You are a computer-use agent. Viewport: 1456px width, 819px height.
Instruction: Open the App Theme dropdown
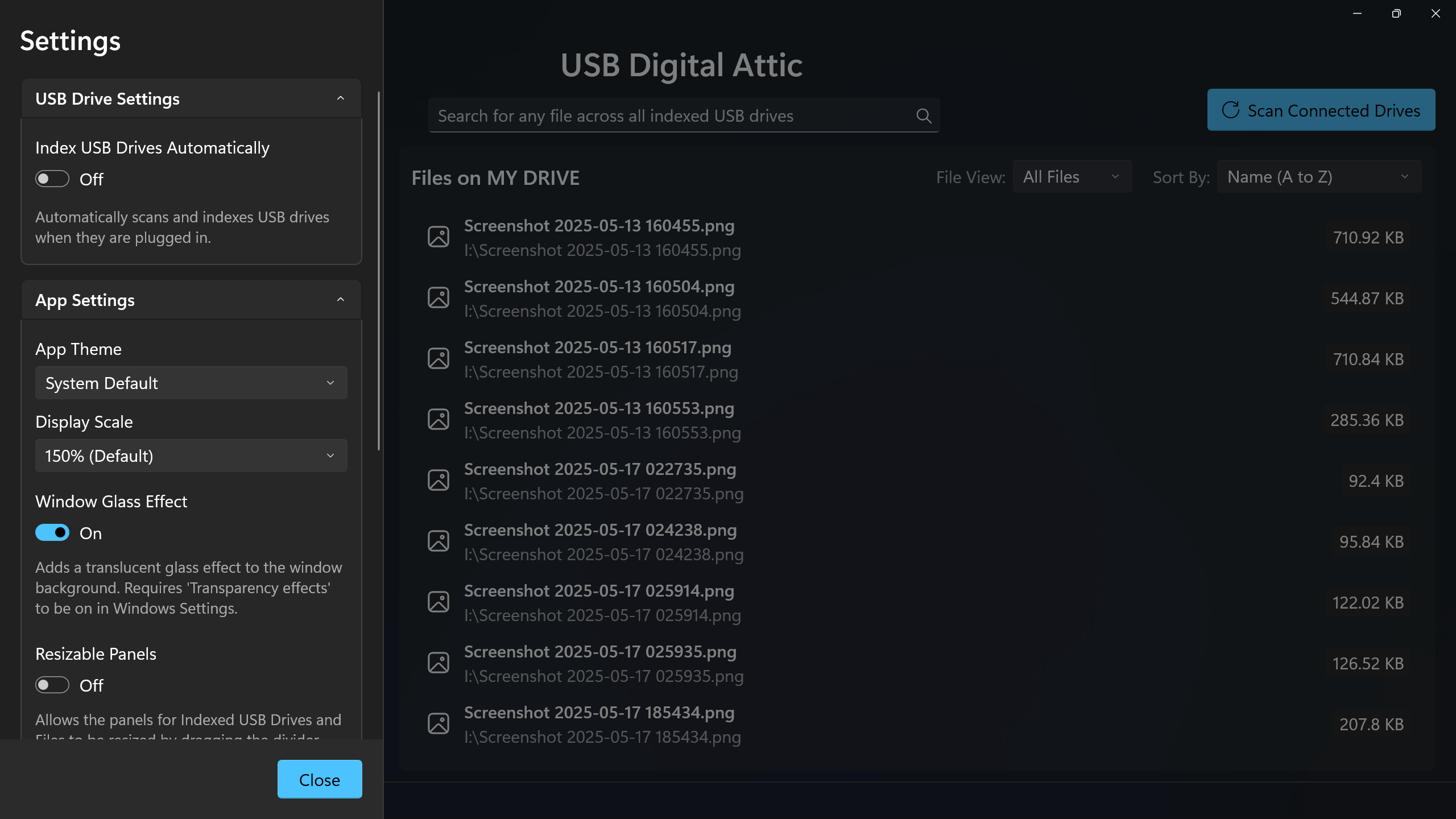point(191,383)
